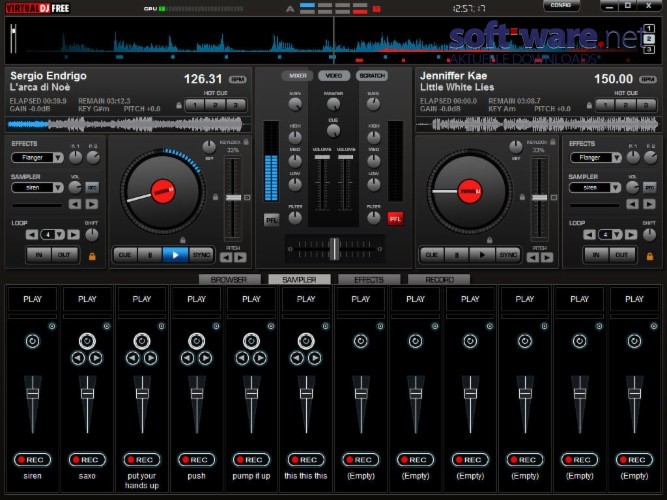Hit the left deck CUE button
This screenshot has width=667, height=500.
(x=125, y=255)
